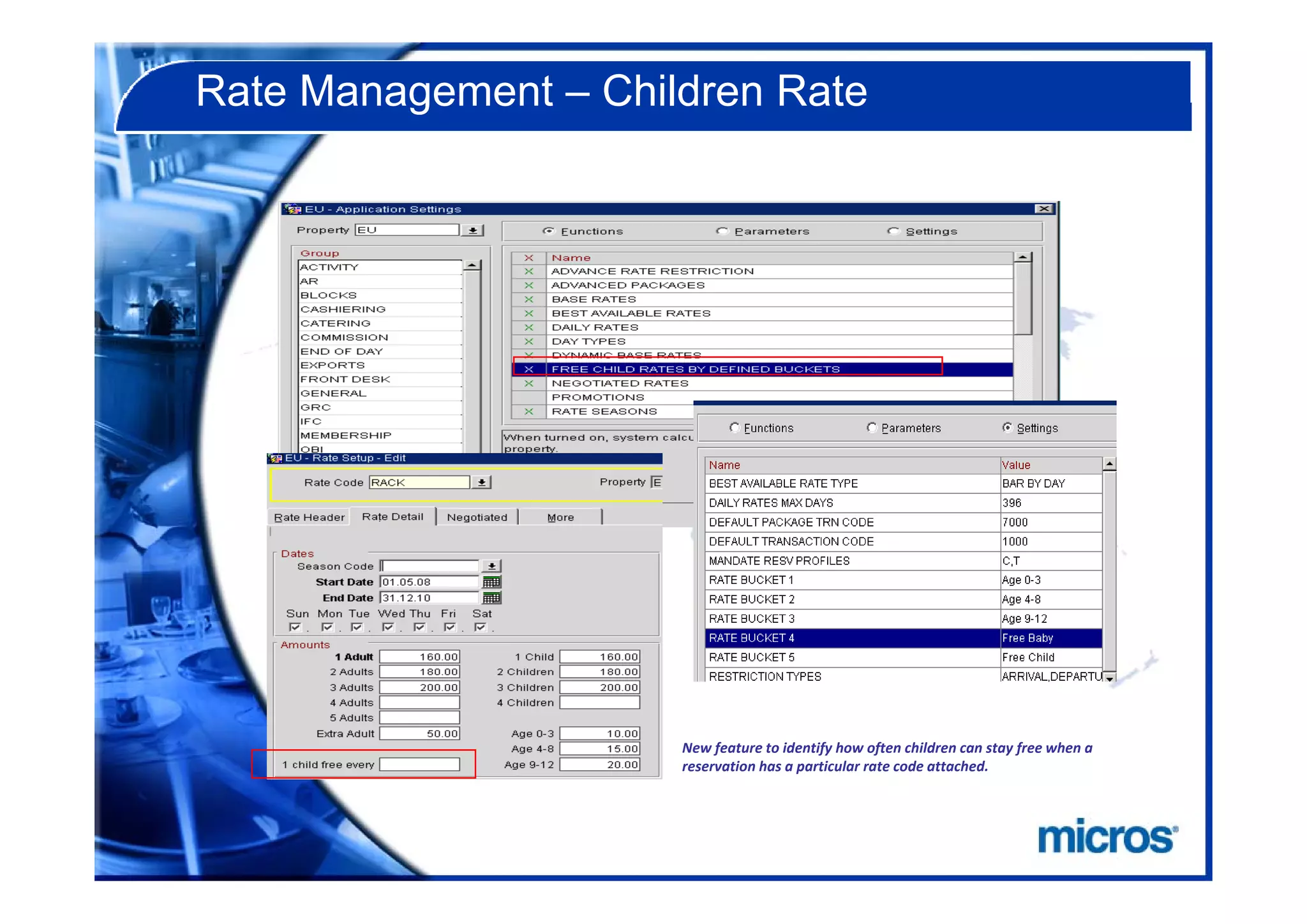
Task: Open the End Date calendar picker
Action: (x=491, y=598)
